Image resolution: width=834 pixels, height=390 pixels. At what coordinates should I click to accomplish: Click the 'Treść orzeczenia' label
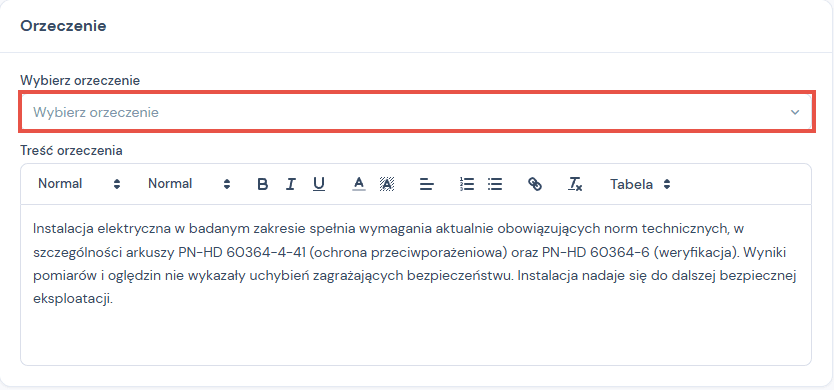pos(71,151)
